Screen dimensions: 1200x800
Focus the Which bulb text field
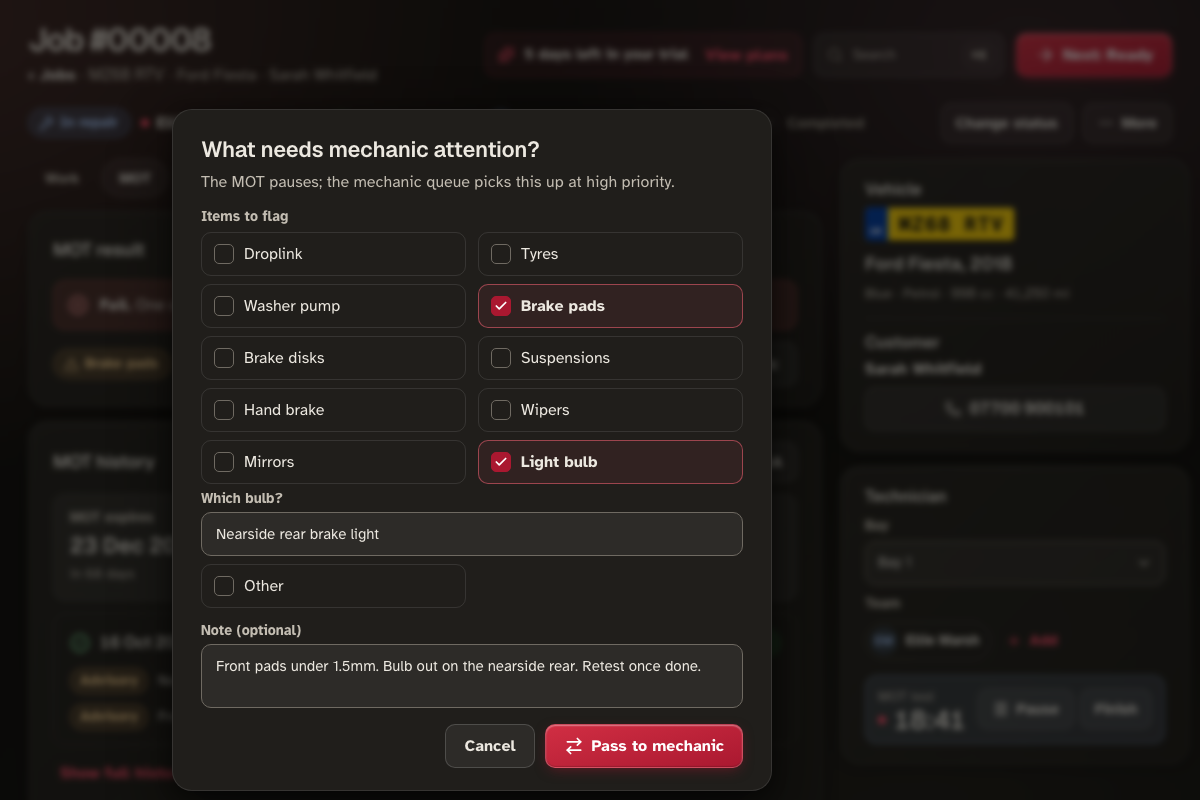[472, 534]
